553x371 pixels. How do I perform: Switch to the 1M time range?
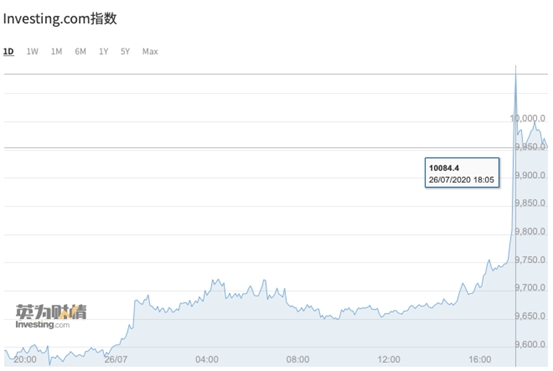[56, 51]
